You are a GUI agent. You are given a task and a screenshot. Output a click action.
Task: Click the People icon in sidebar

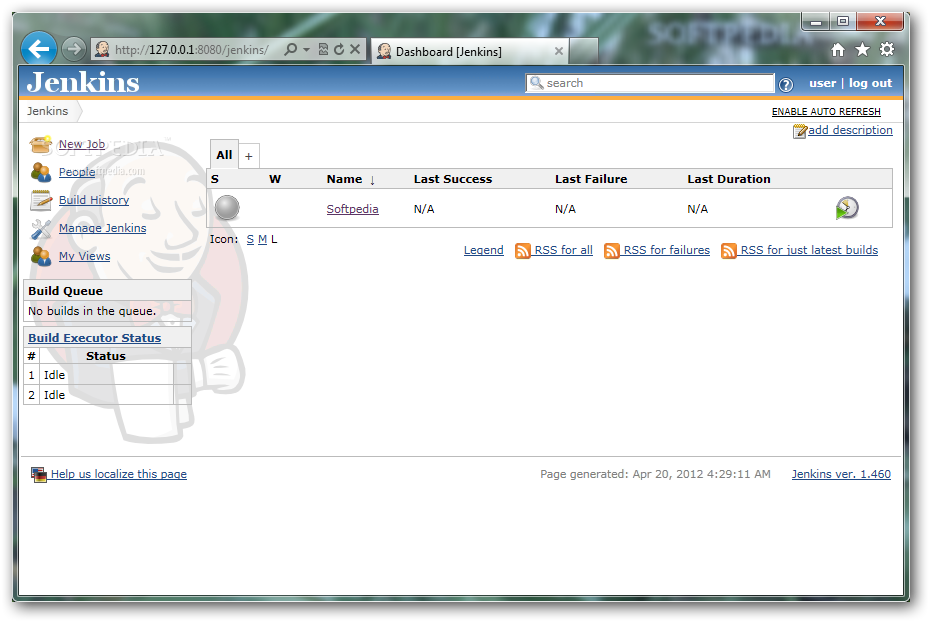tap(41, 172)
